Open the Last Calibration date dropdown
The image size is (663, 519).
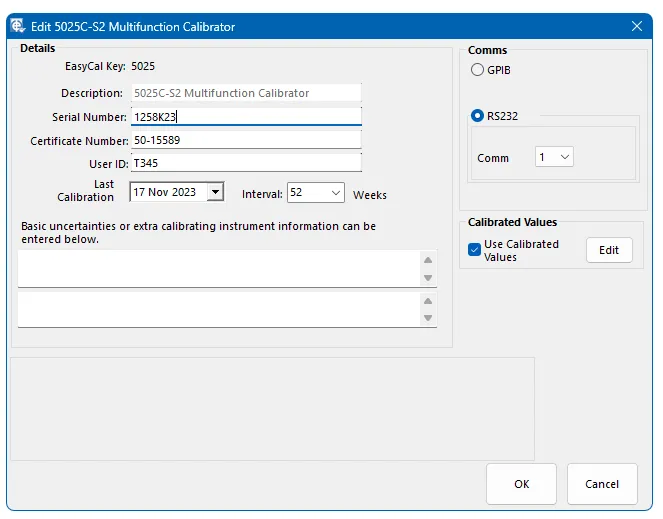tap(214, 193)
